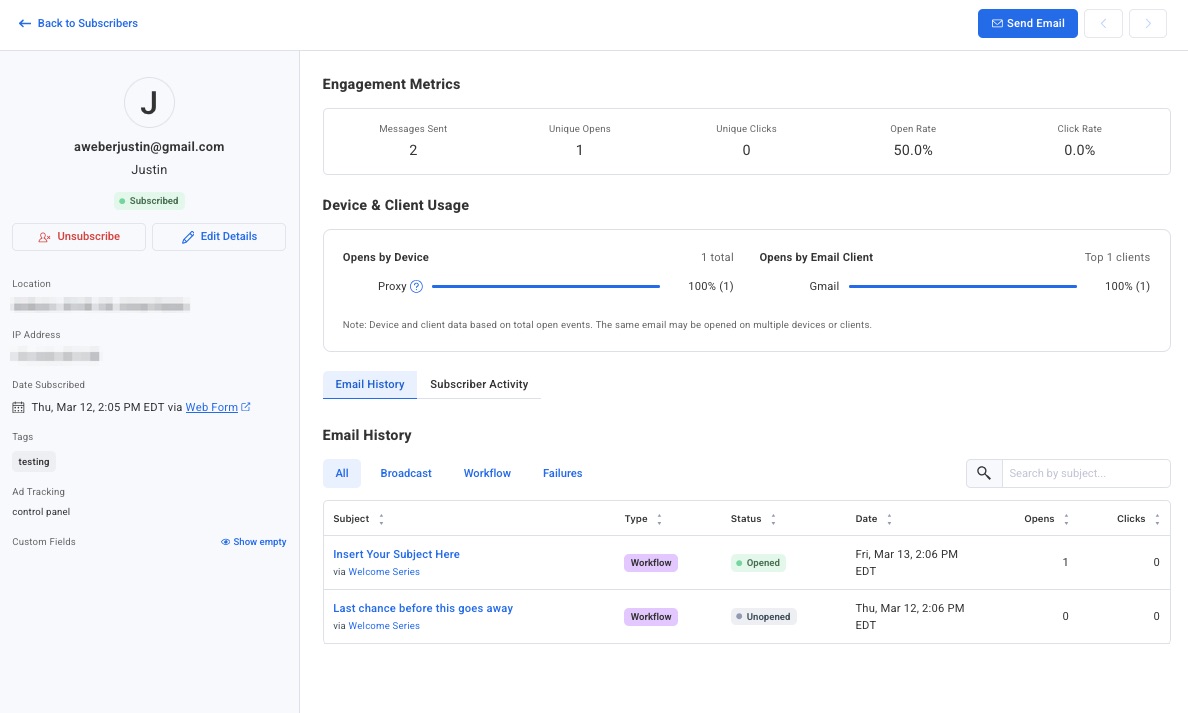The height and width of the screenshot is (713, 1188).
Task: Click the Gmail usage progress bar
Action: pyautogui.click(x=962, y=287)
